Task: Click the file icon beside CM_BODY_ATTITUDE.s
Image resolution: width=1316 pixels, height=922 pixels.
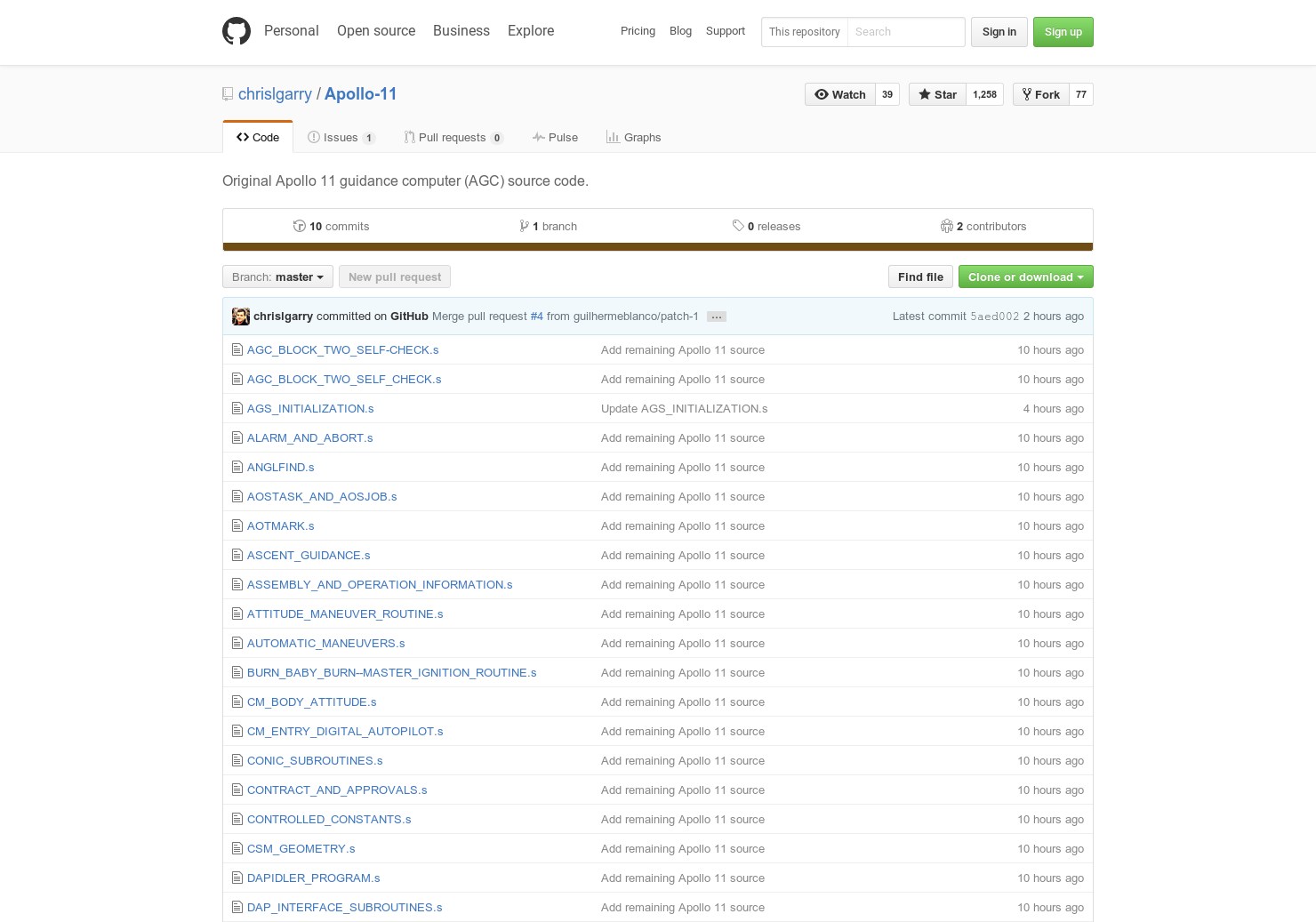Action: [237, 702]
